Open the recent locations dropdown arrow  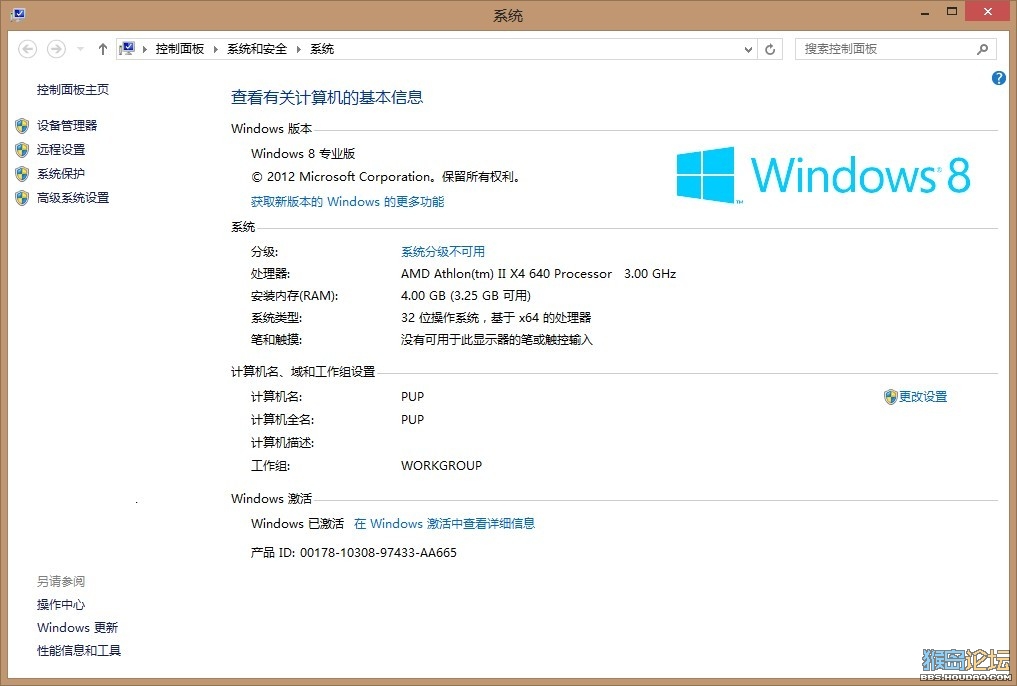tap(80, 49)
